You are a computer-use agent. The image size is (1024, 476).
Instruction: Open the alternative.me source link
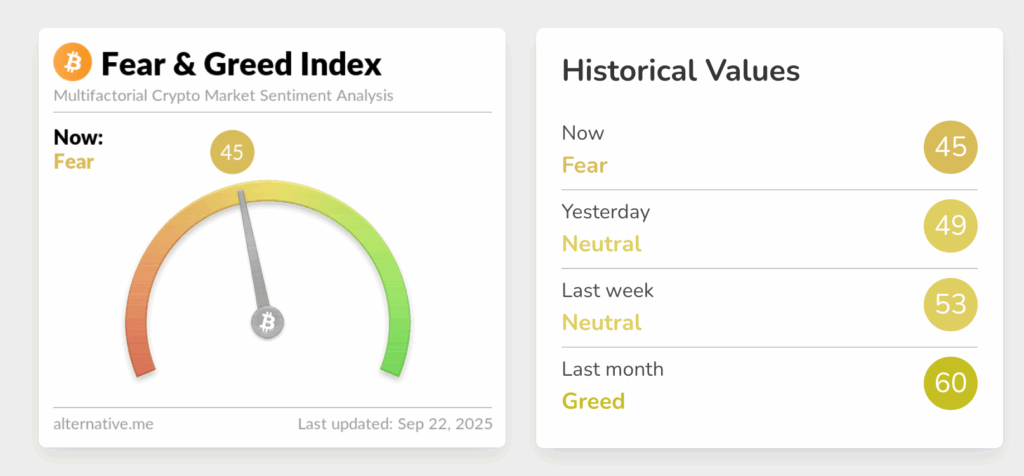[103, 424]
